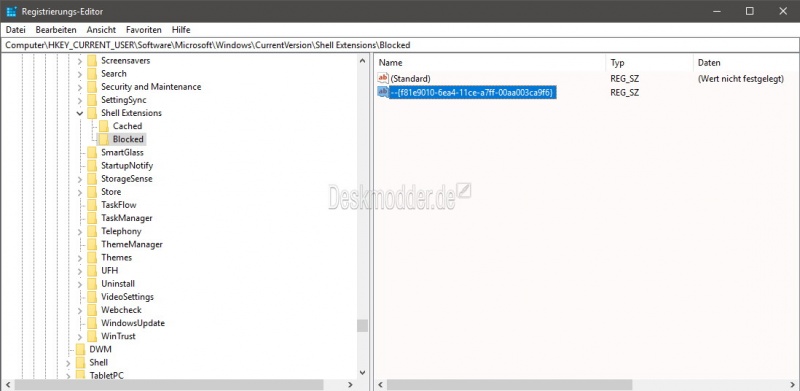
Task: Click the Registry Editor app icon in title bar
Action: [x=12, y=11]
